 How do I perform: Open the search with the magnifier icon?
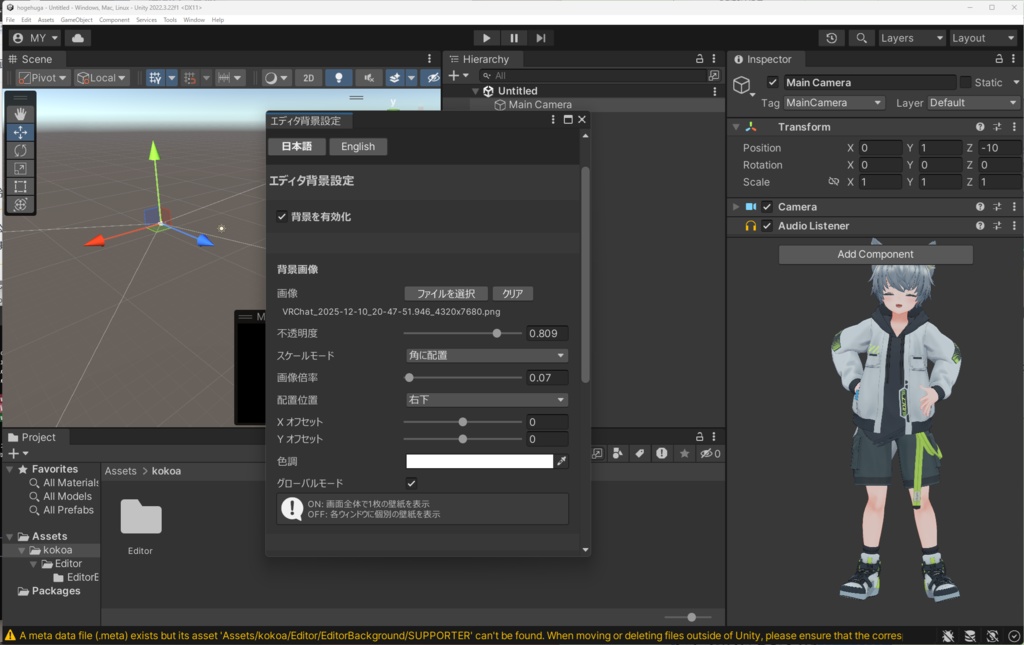click(861, 38)
